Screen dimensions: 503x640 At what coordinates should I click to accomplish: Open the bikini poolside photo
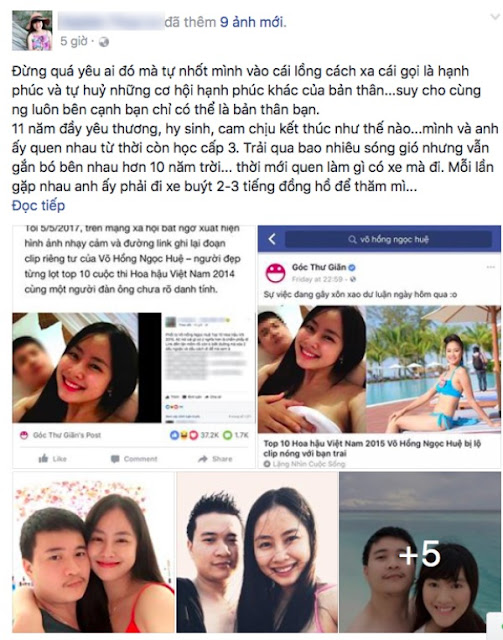(433, 369)
